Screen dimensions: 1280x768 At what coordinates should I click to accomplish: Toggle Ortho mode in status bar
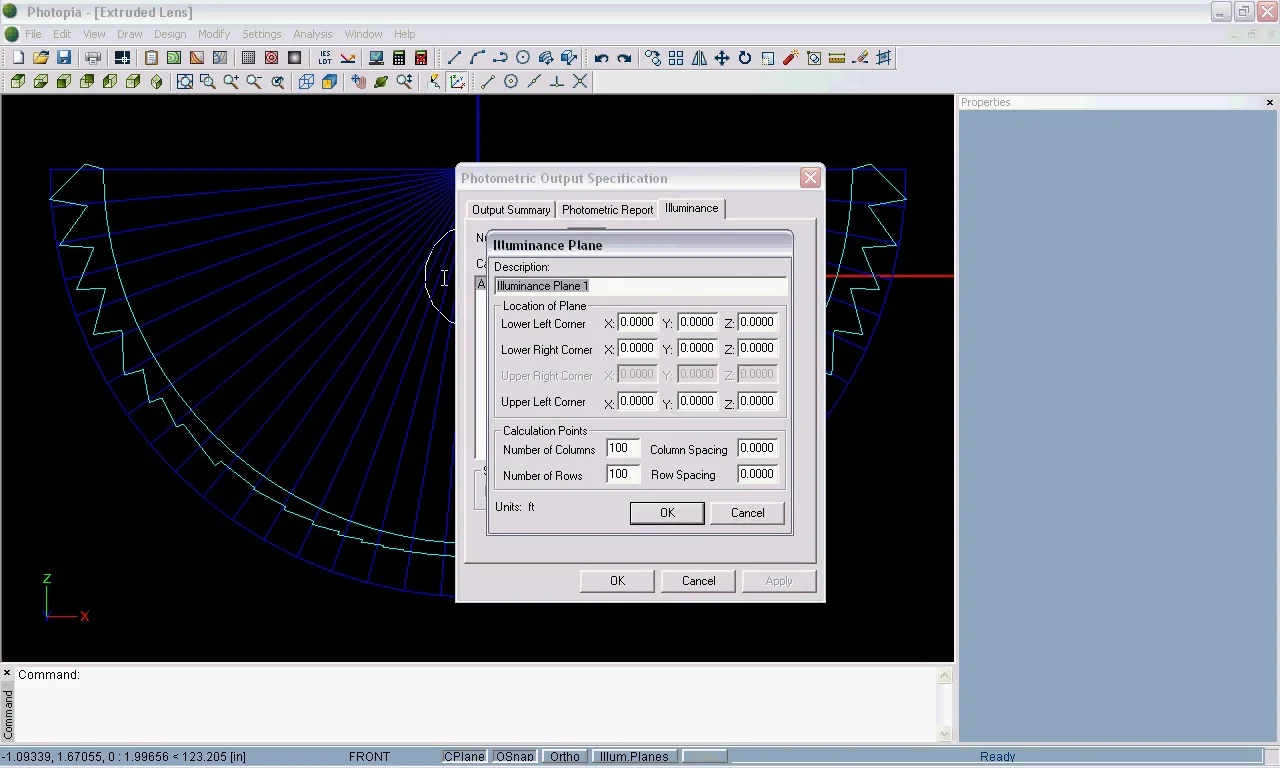click(564, 756)
